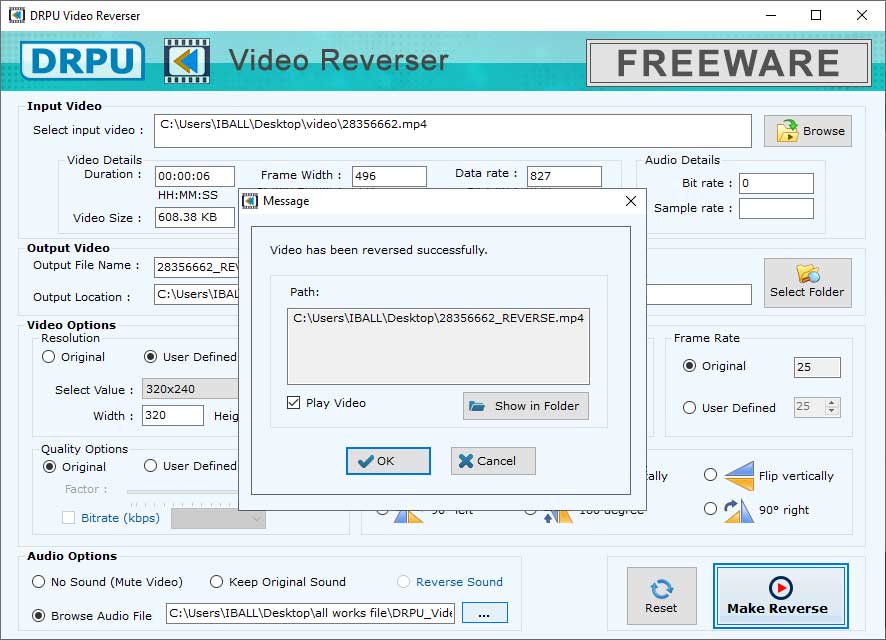Browse for an input video file

coord(807,131)
